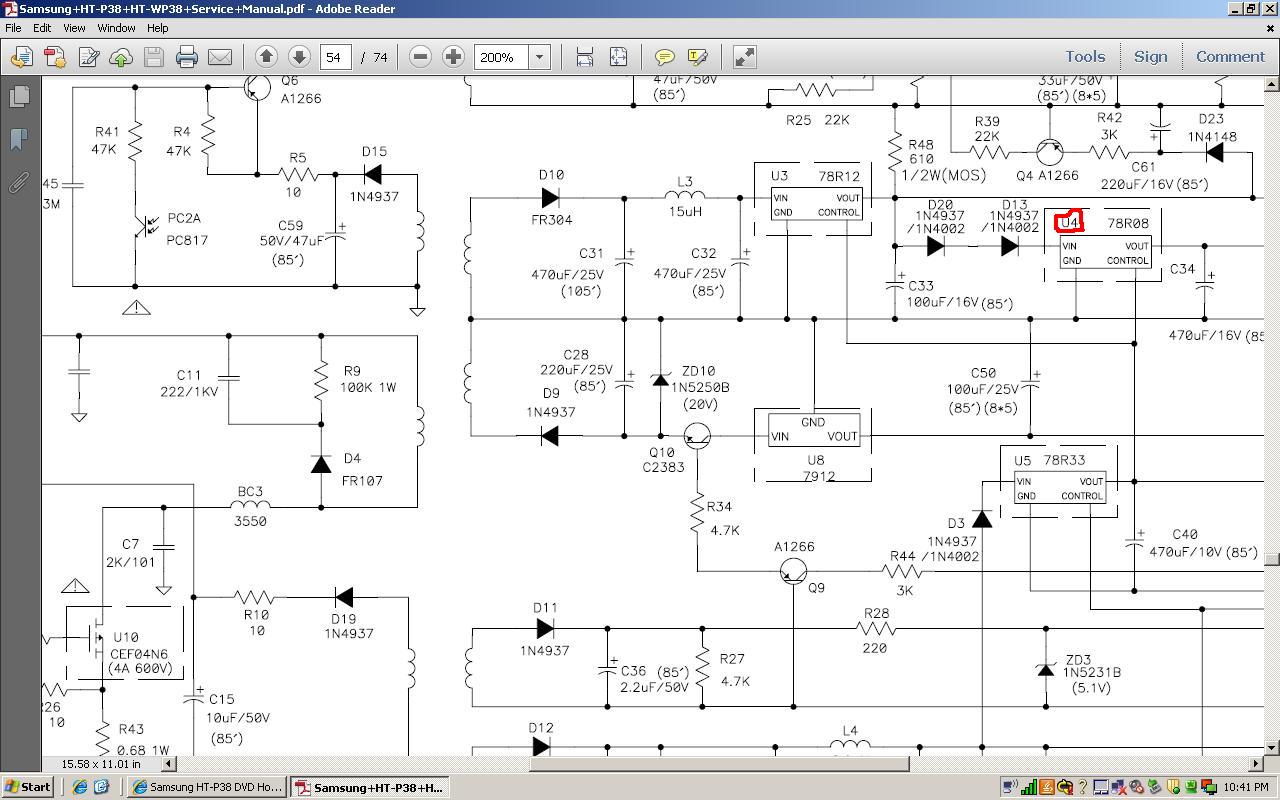This screenshot has width=1280, height=800.
Task: Click the horizontal scrollbar thumb
Action: [x=718, y=764]
